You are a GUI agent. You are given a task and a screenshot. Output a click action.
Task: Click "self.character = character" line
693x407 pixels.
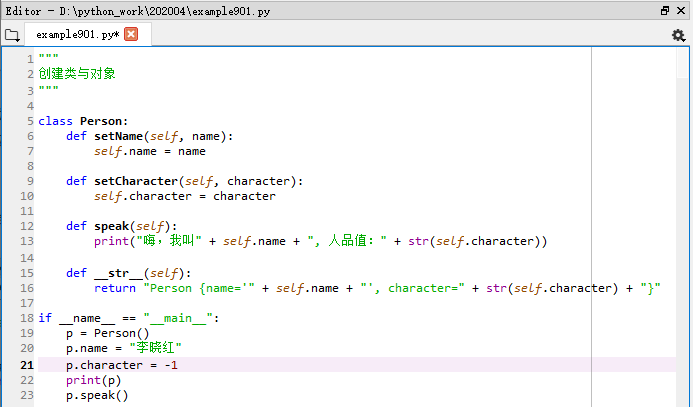185,196
